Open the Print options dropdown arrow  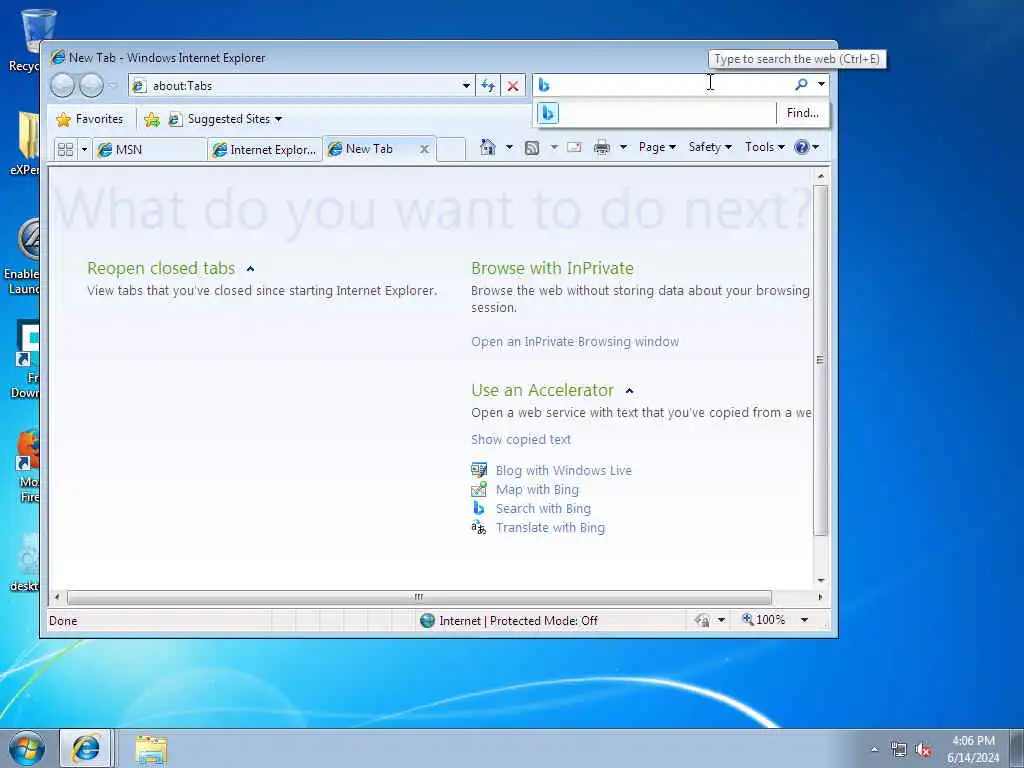coord(623,147)
